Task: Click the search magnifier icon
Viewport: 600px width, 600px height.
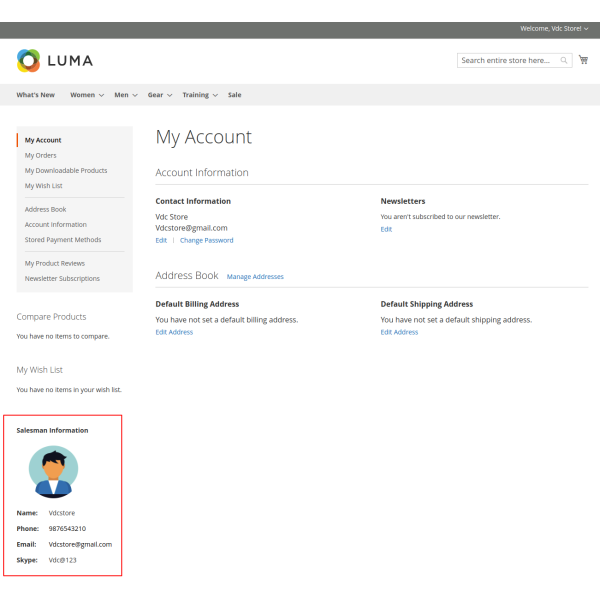Action: point(564,60)
